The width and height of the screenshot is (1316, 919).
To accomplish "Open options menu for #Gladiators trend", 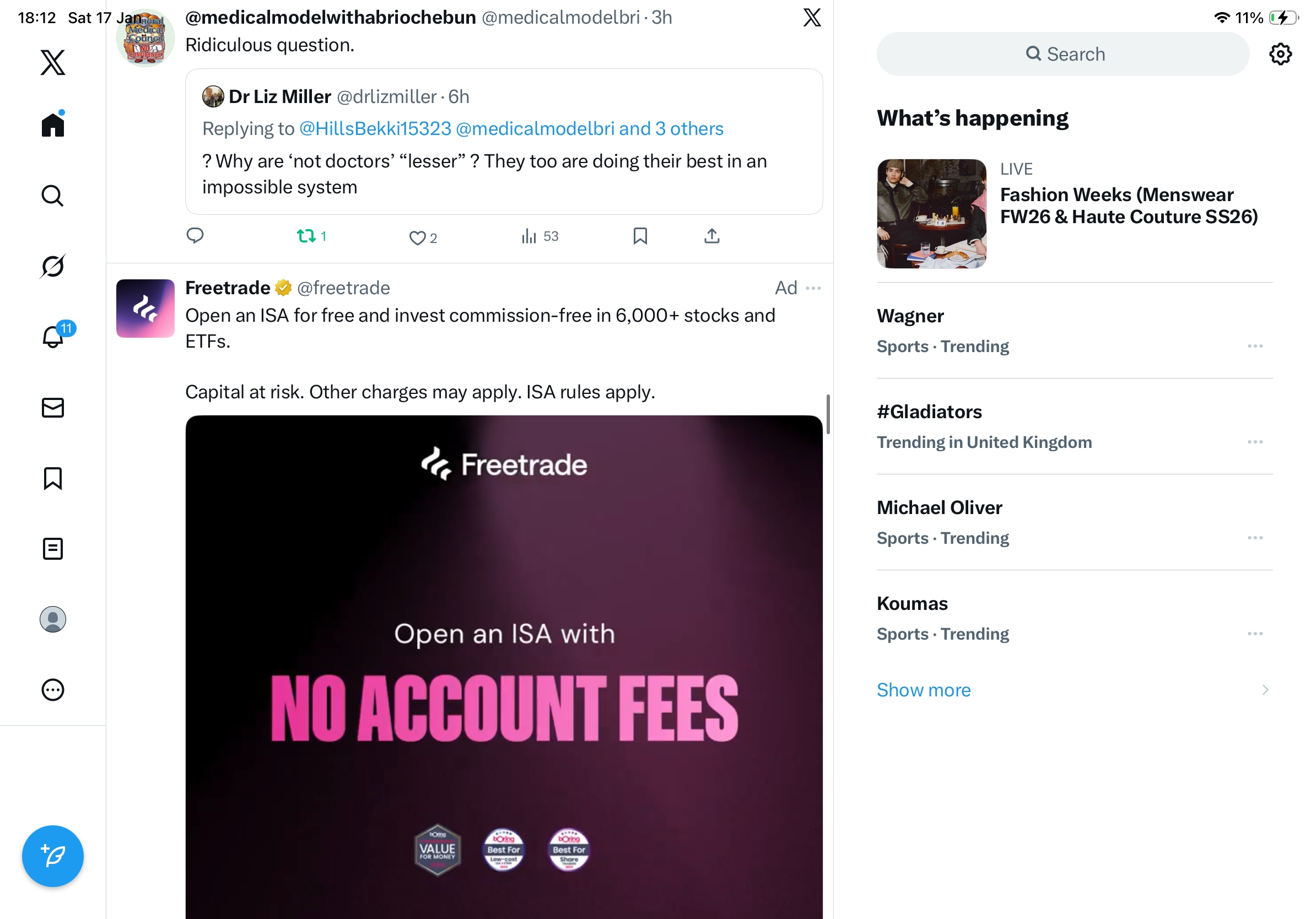I will click(x=1255, y=442).
